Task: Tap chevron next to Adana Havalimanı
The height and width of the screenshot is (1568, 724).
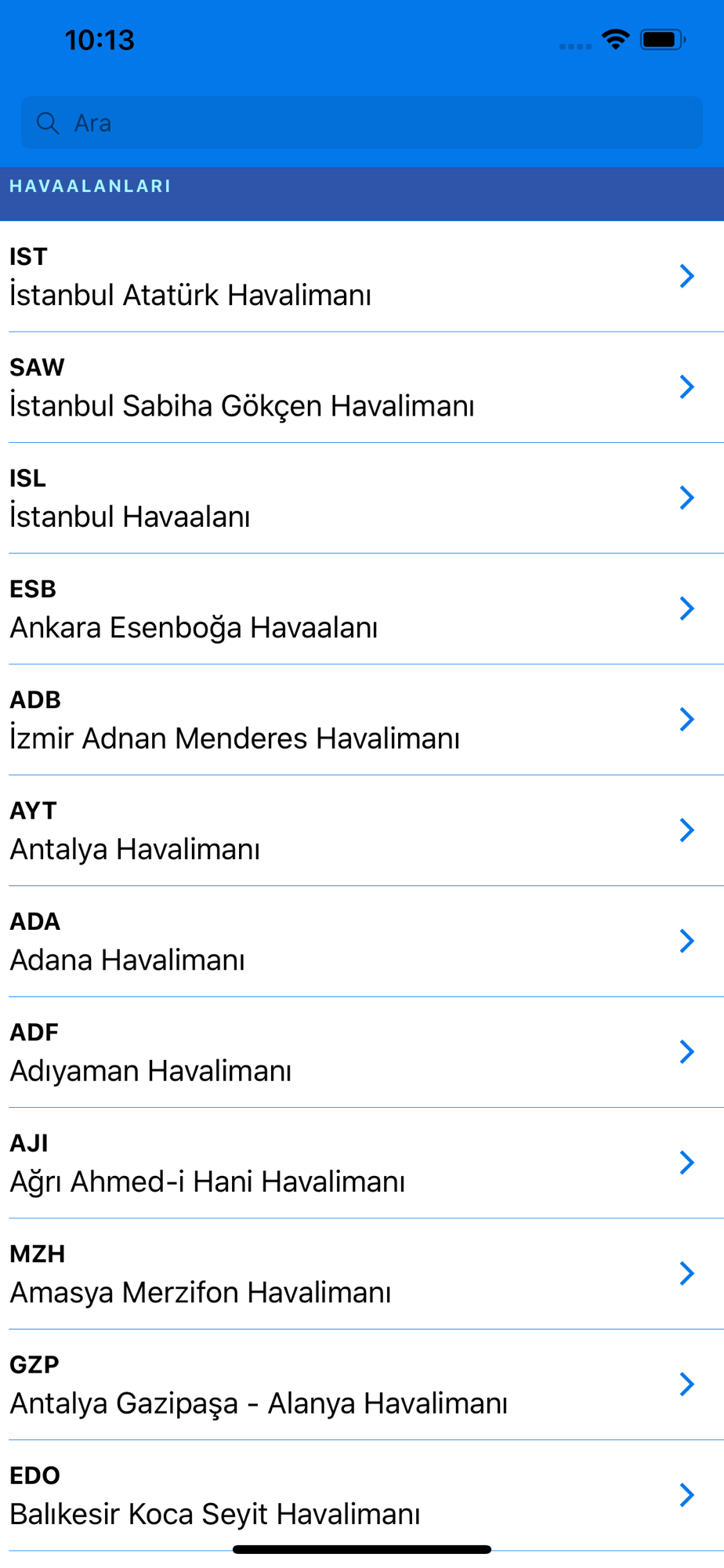Action: click(687, 941)
